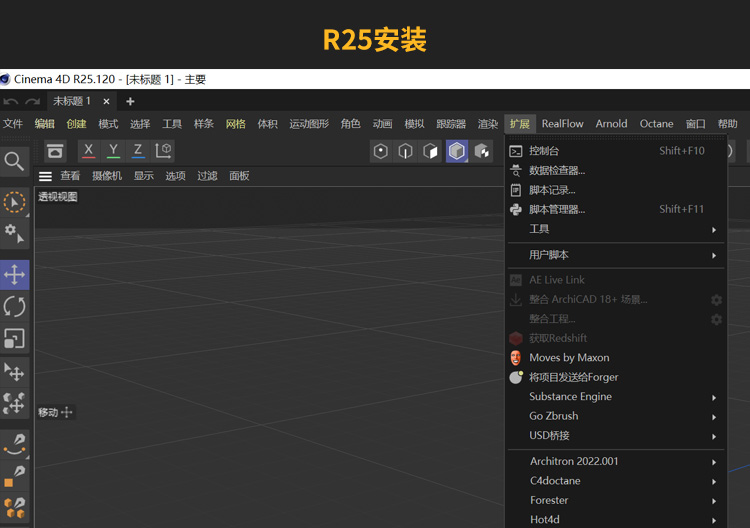Screen dimensions: 750x528
Task: Choose 将项目发送给Forger
Action: point(616,377)
